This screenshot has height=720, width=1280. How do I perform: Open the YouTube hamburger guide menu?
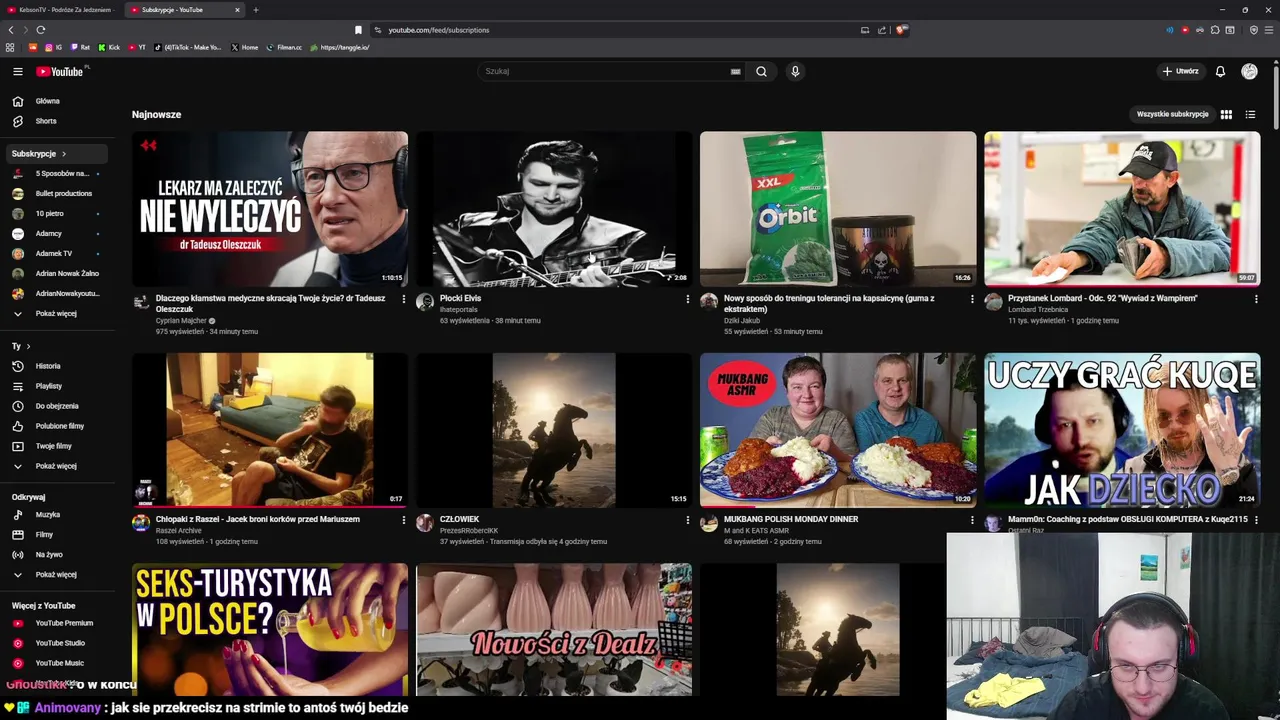click(17, 71)
